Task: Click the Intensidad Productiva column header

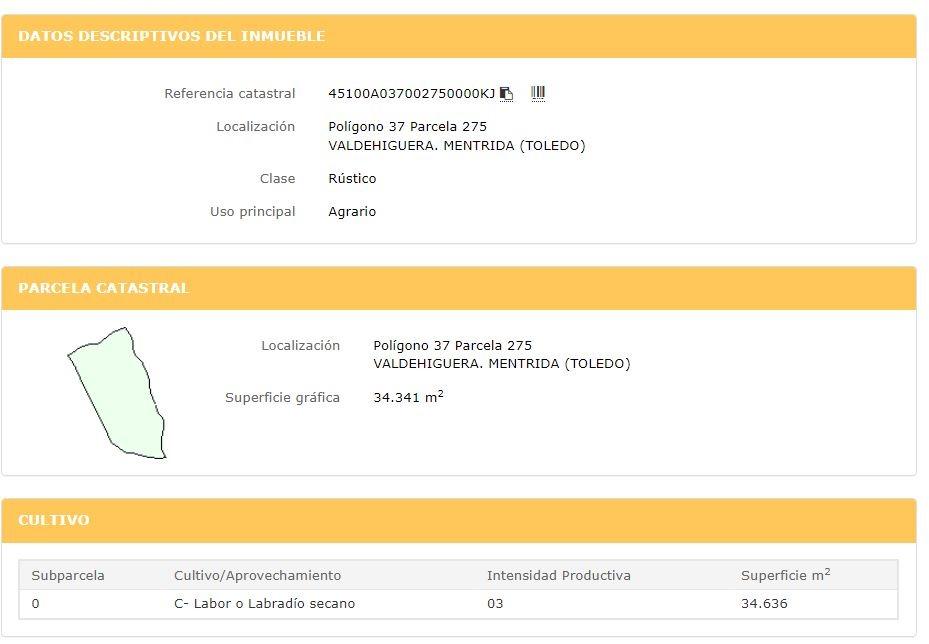Action: click(558, 575)
